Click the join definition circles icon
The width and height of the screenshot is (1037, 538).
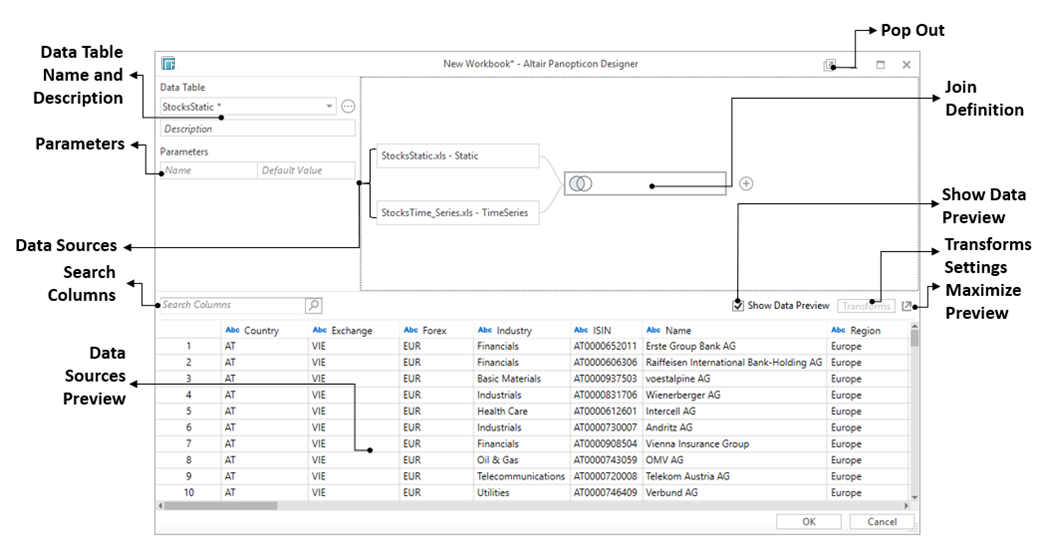coord(581,183)
